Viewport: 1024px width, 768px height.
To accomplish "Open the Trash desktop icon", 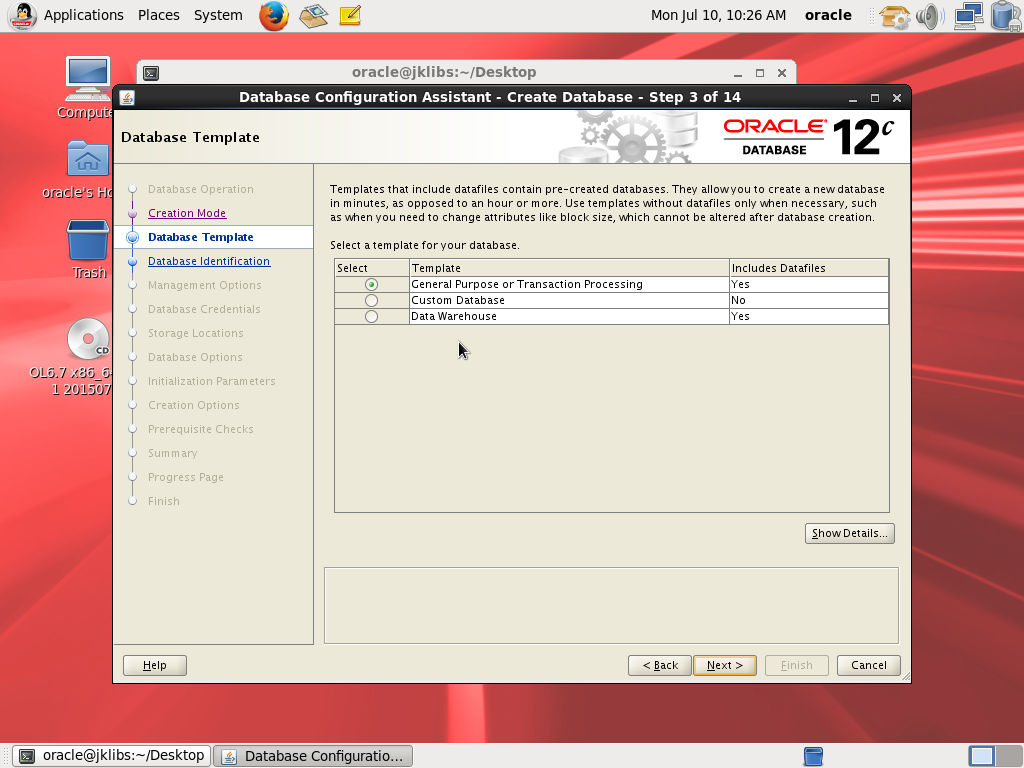I will coord(88,243).
